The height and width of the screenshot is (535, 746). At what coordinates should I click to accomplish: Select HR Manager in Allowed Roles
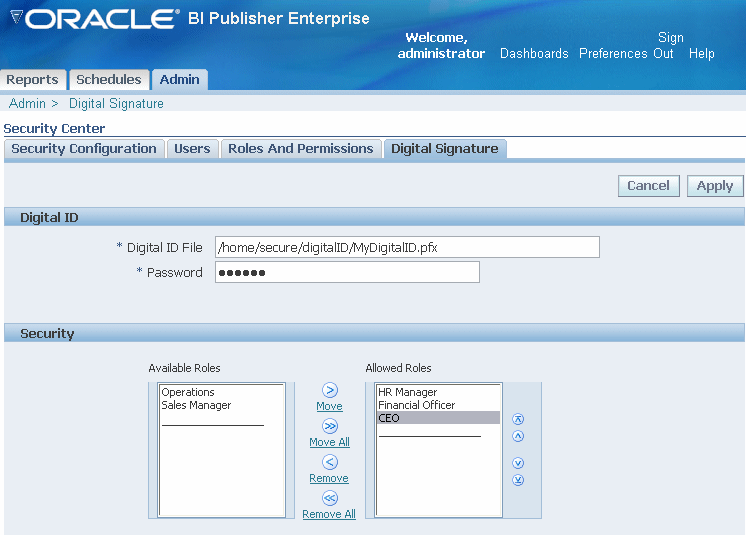[x=438, y=392]
